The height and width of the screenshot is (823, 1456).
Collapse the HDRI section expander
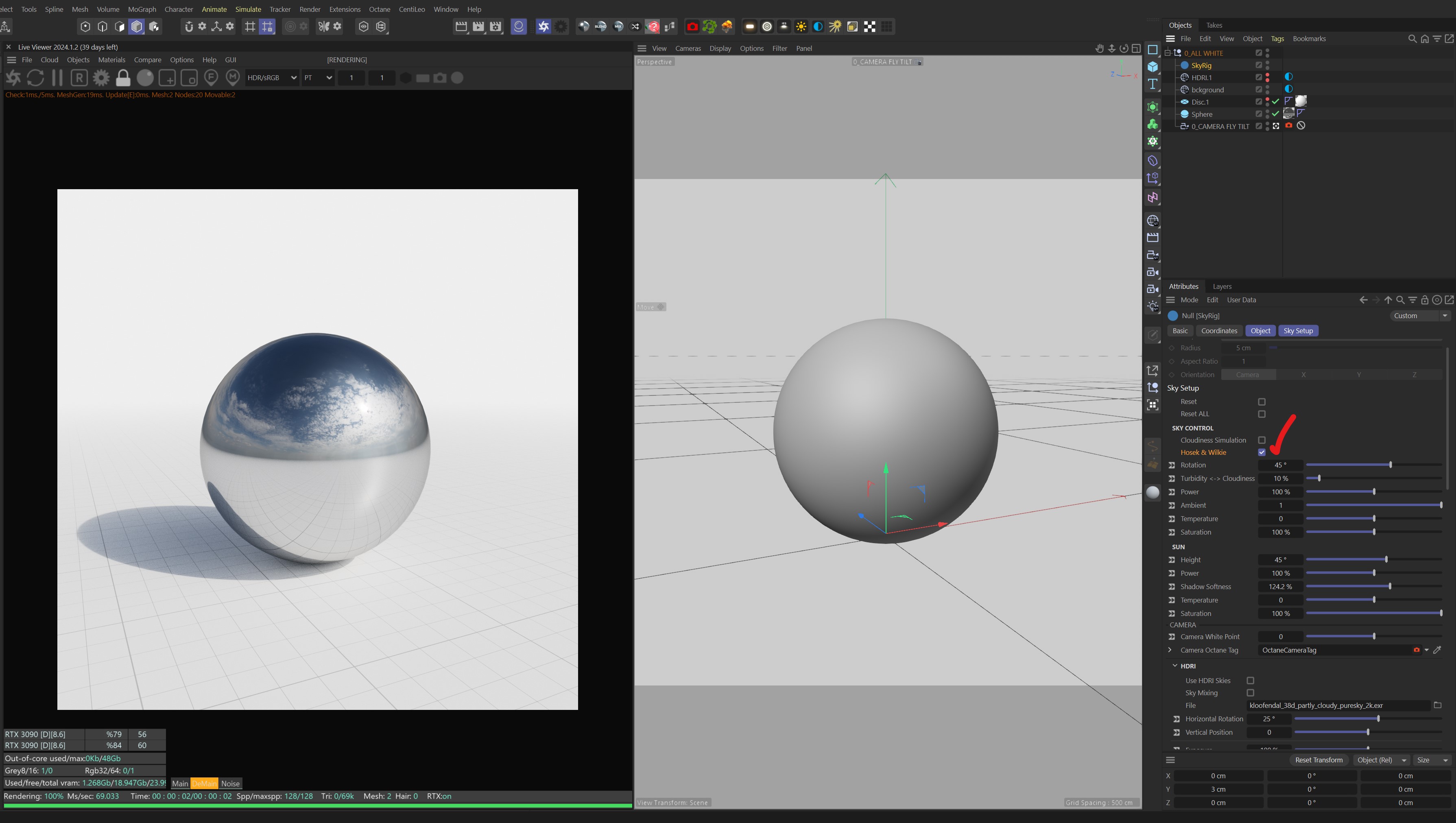click(x=1175, y=666)
